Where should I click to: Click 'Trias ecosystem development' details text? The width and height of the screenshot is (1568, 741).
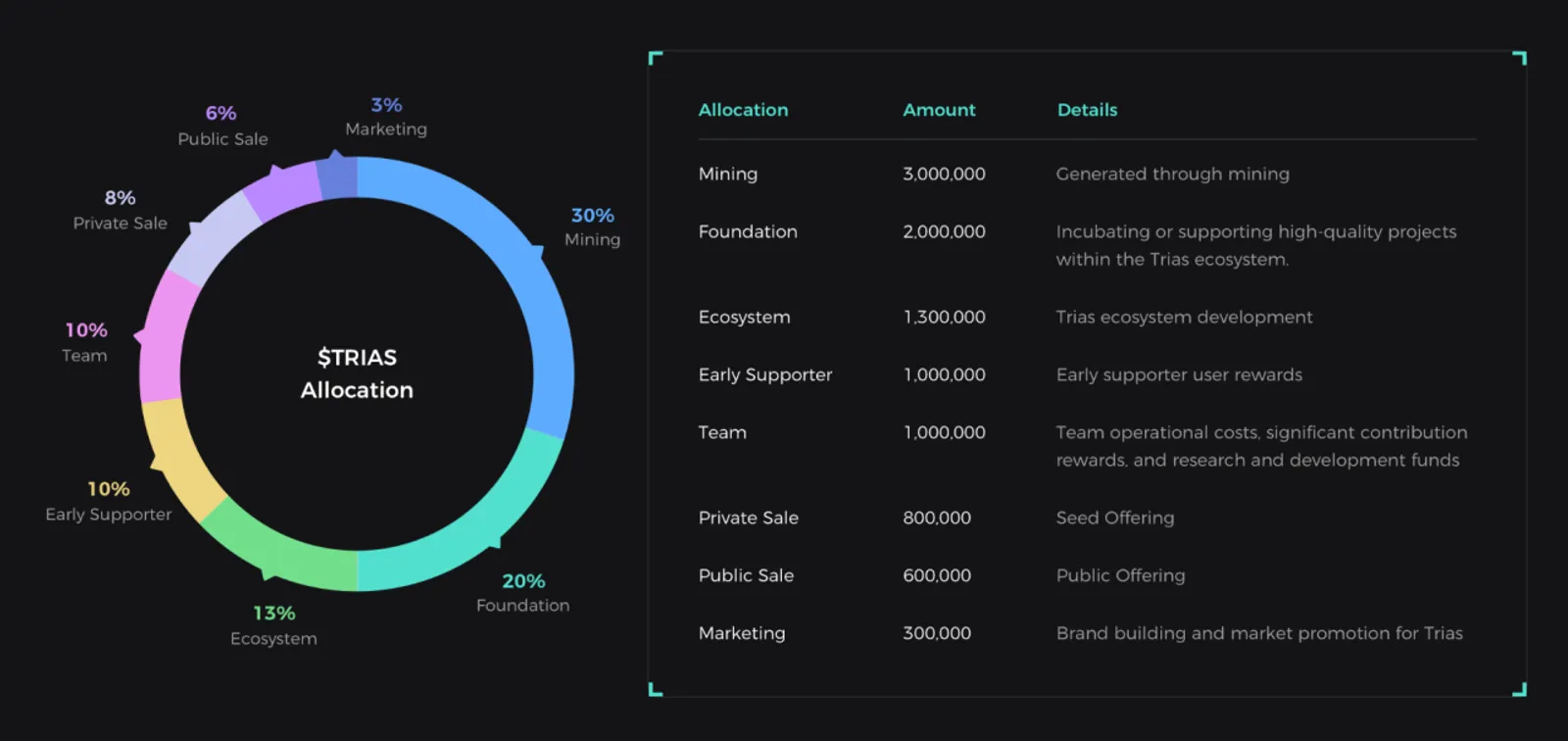tap(1184, 317)
